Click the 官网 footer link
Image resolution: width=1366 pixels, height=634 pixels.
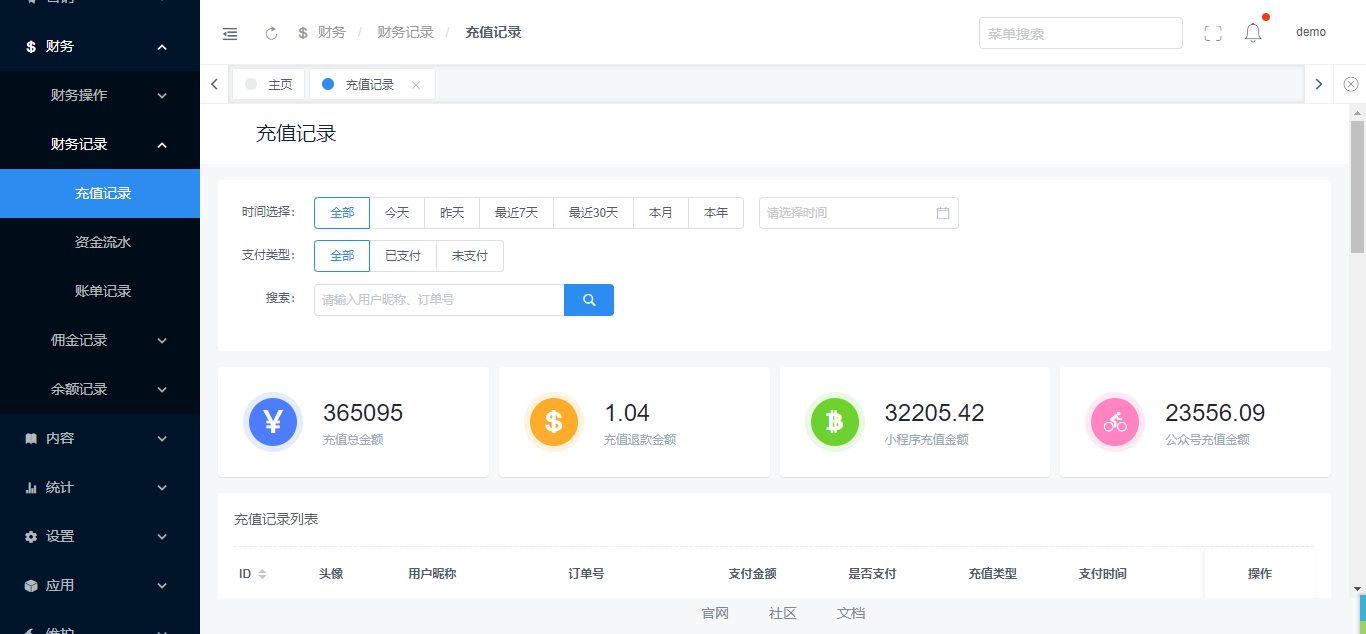715,613
